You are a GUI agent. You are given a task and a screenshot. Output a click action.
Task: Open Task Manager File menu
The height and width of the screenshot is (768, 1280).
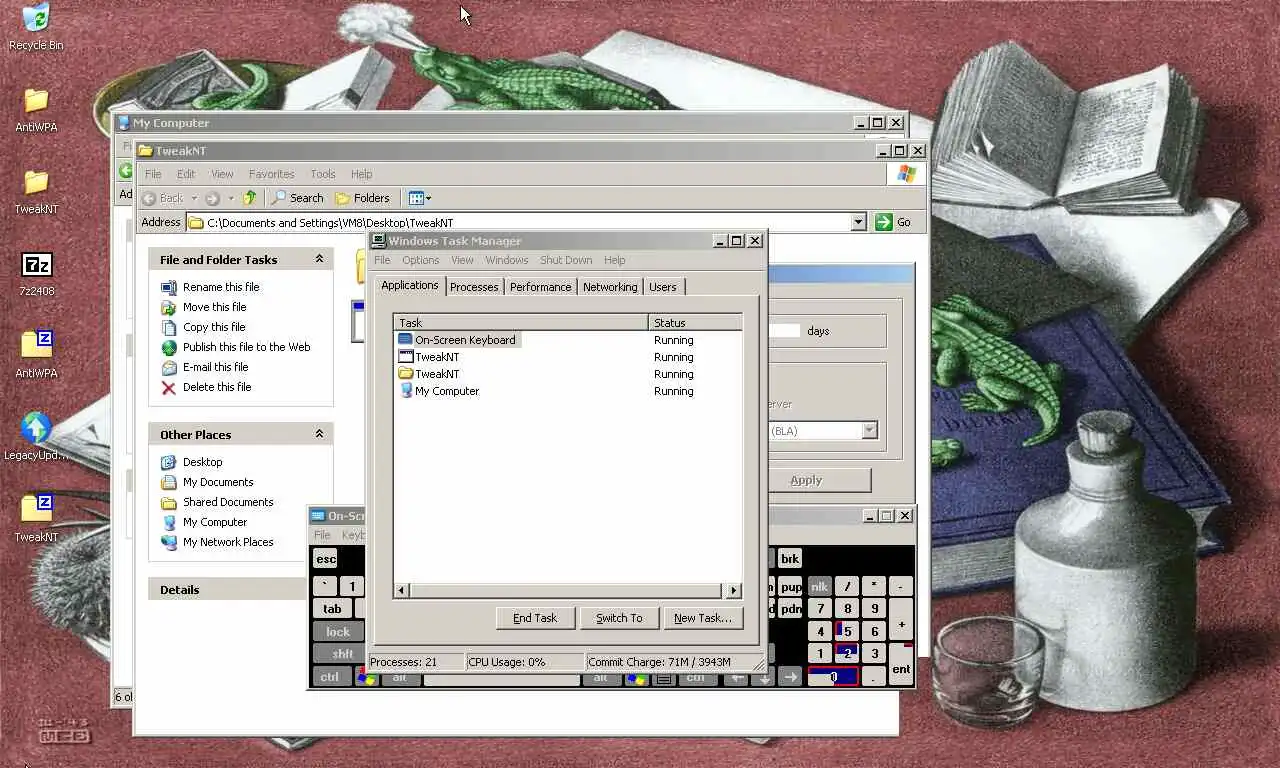(x=382, y=260)
